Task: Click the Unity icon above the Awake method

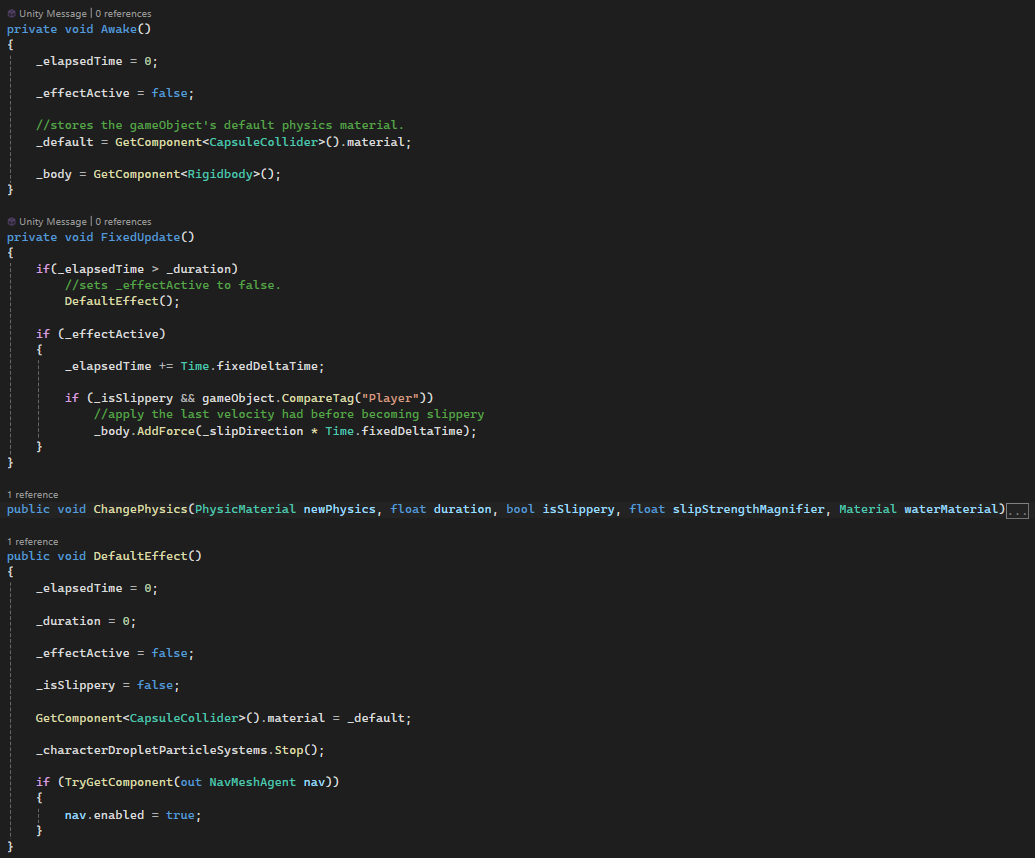Action: click(x=11, y=14)
